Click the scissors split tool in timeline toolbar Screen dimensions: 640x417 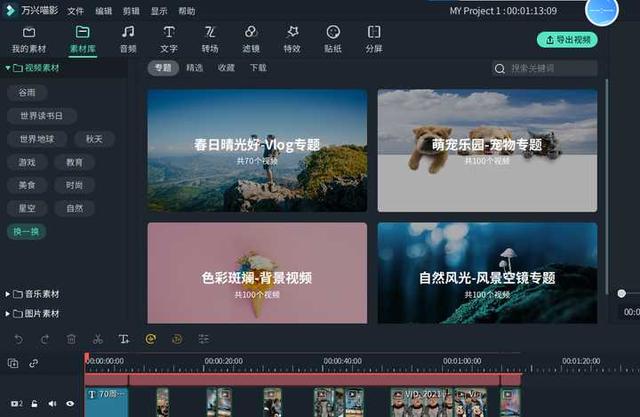pos(97,339)
